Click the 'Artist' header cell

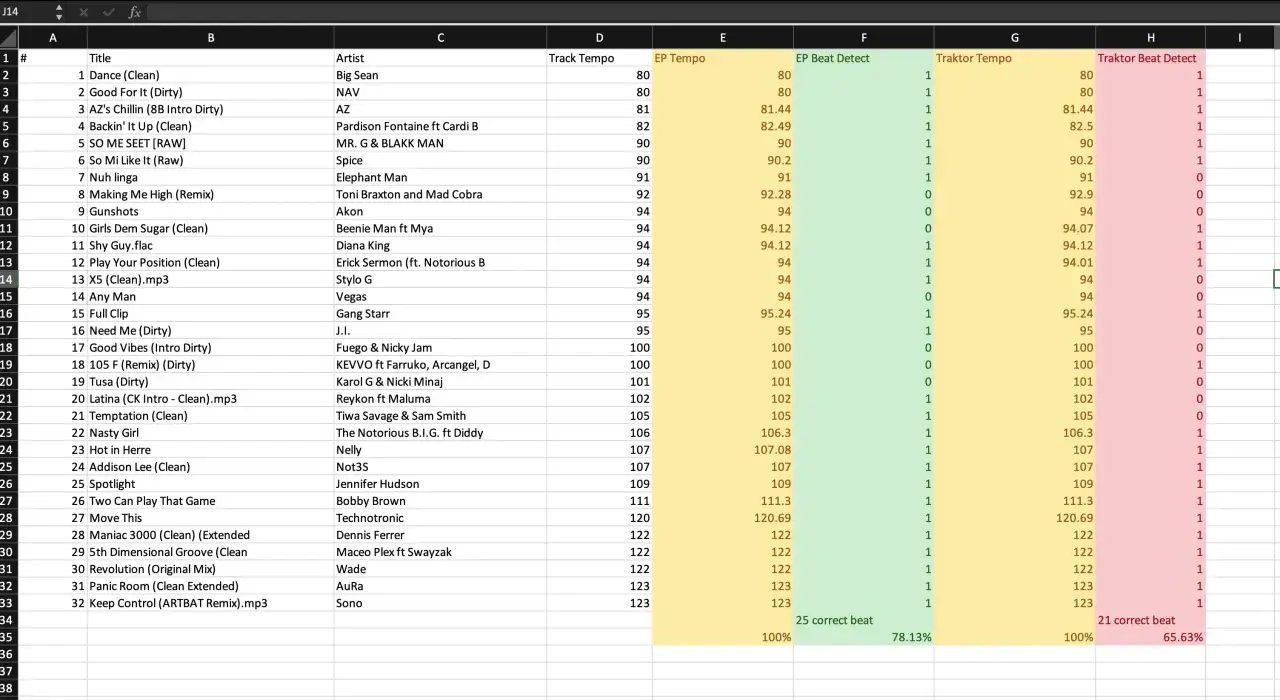440,58
